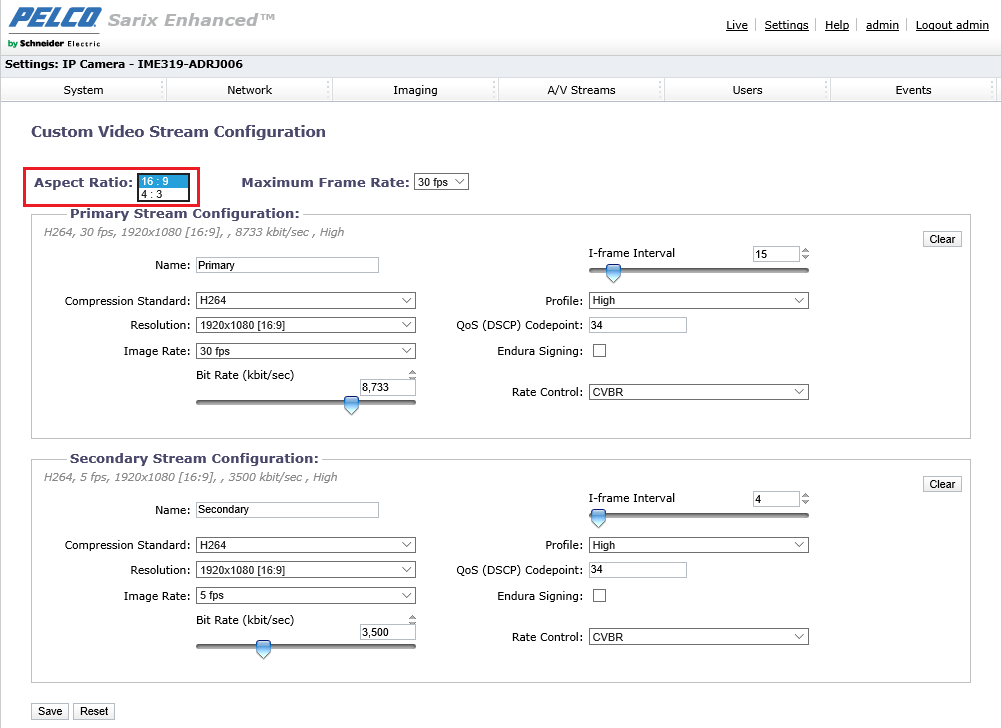Click secondary stream Bit Rate slider handle
The image size is (1002, 728).
pyautogui.click(x=263, y=649)
